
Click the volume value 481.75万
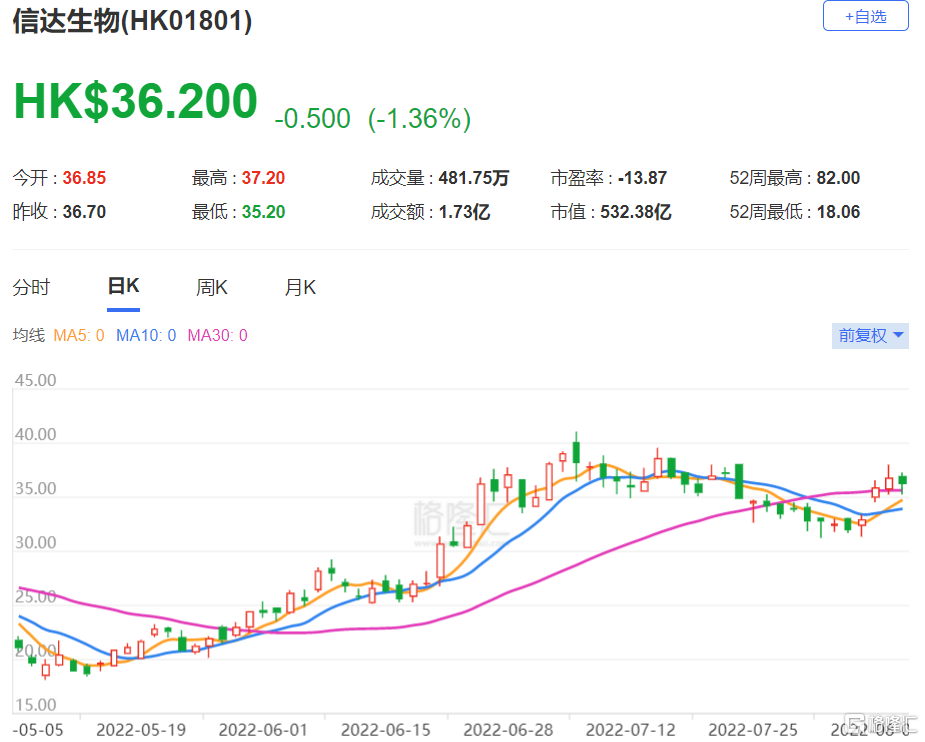474,178
